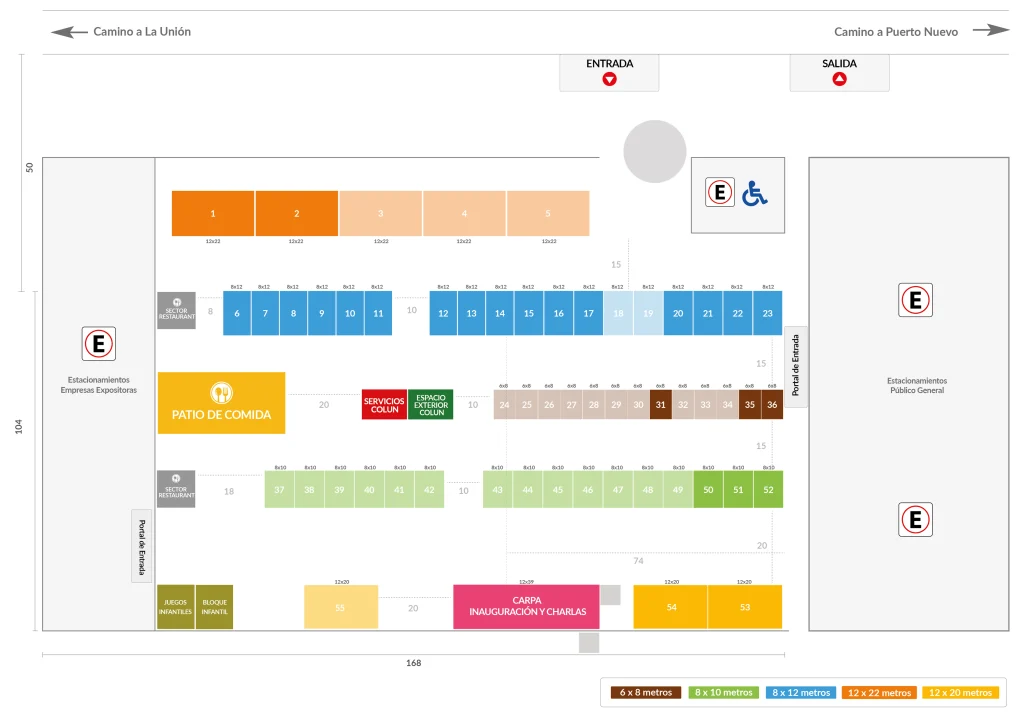
Task: Click the lower E icon in Público General parking
Action: 915,519
